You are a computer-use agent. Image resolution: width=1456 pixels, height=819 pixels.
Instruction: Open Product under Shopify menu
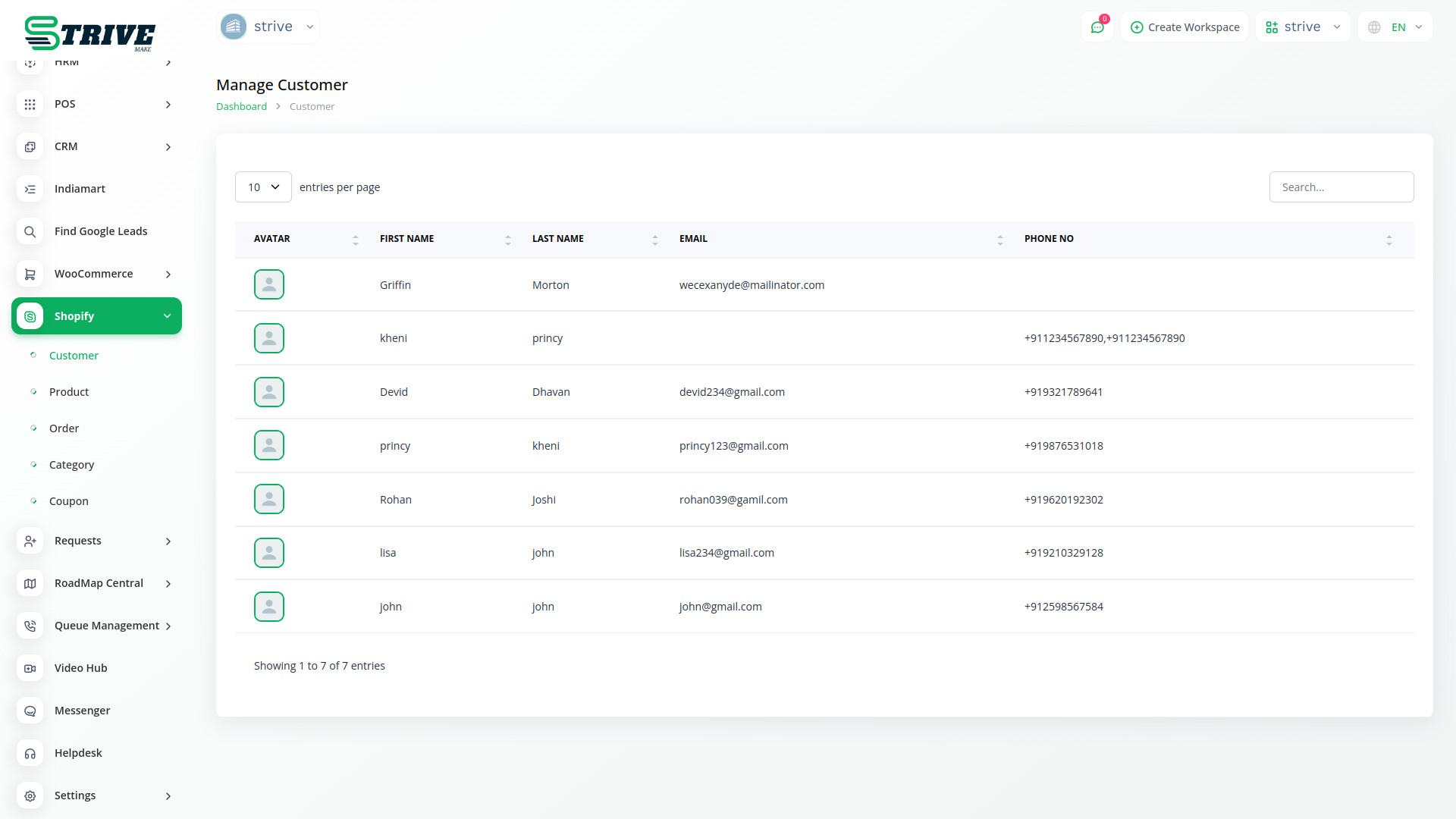click(x=69, y=392)
